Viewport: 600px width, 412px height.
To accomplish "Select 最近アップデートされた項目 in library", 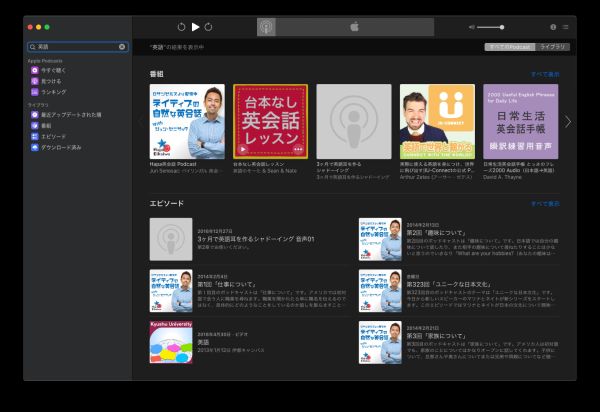I will click(70, 115).
